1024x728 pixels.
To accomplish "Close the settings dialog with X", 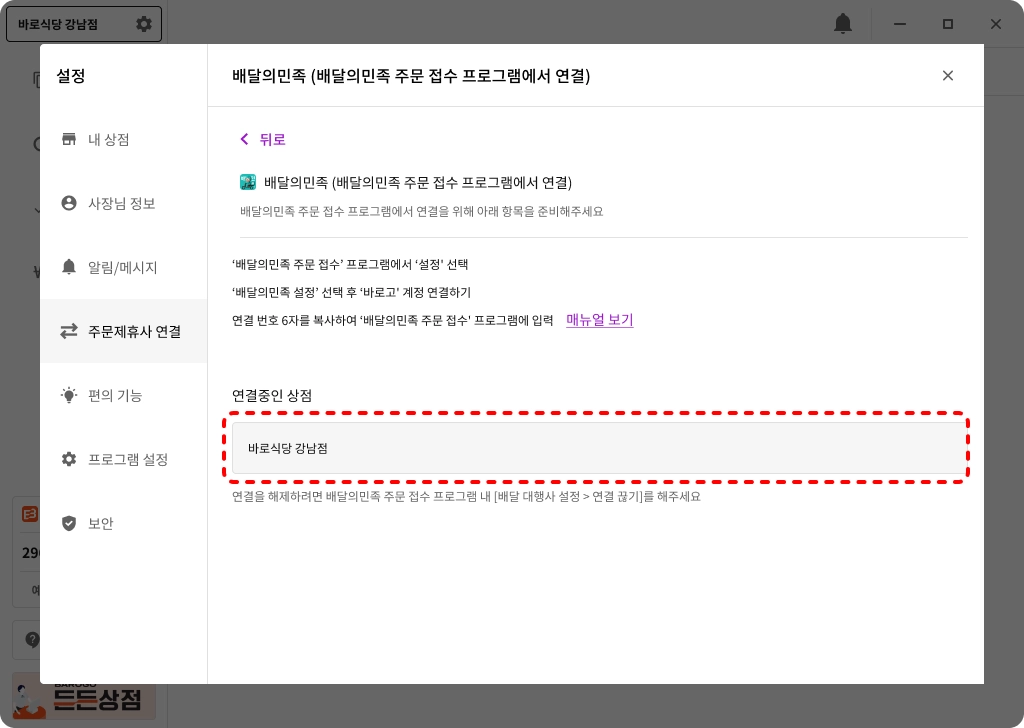I will (x=948, y=76).
